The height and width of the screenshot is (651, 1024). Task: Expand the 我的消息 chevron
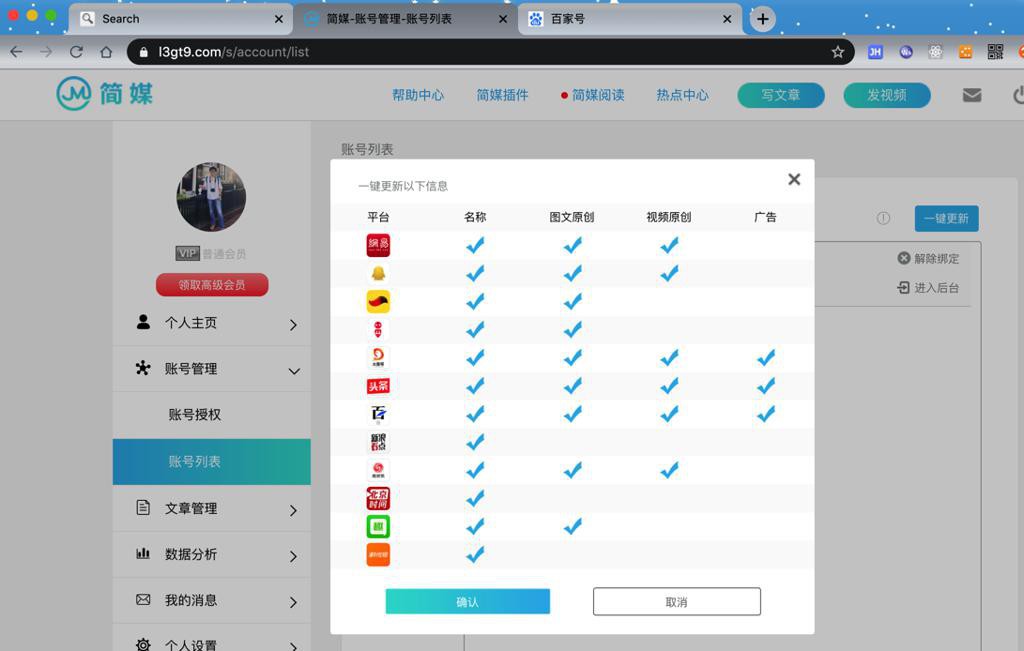point(293,602)
